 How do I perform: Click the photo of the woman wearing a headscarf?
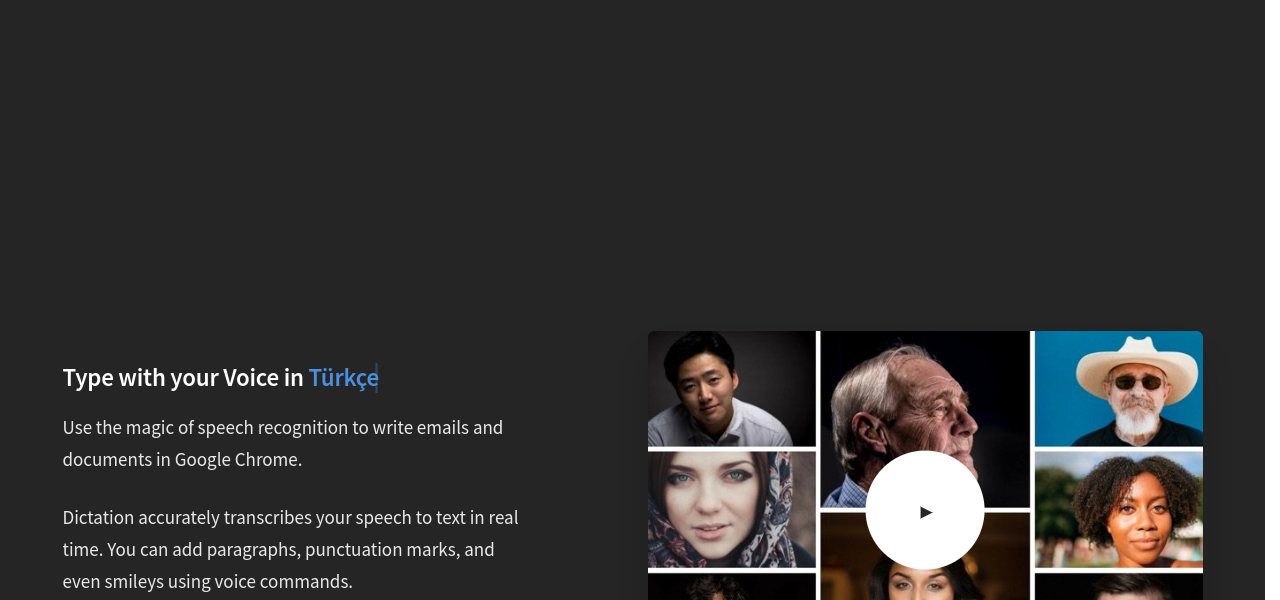(x=731, y=509)
